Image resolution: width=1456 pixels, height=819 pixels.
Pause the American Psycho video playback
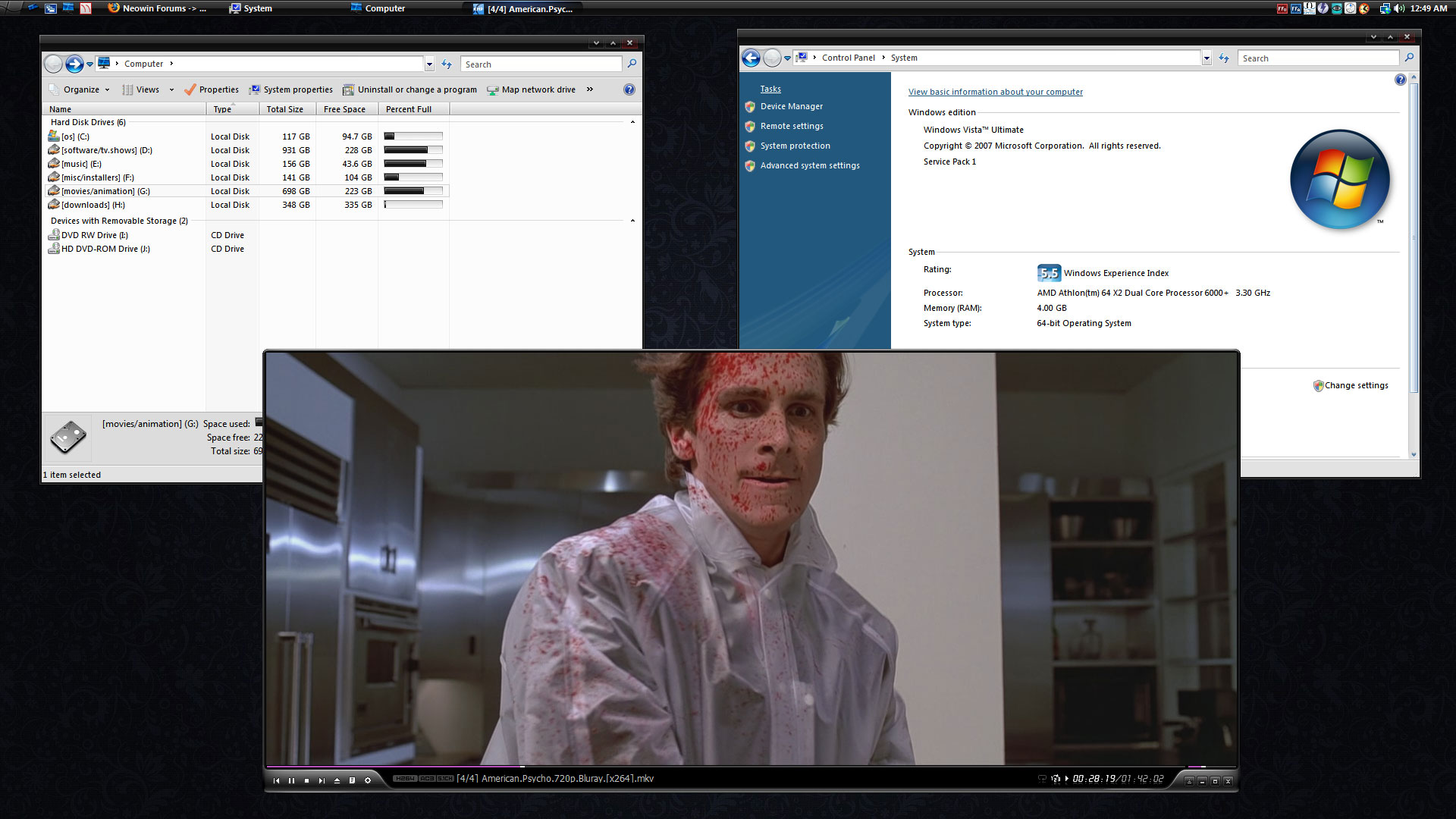pyautogui.click(x=291, y=780)
